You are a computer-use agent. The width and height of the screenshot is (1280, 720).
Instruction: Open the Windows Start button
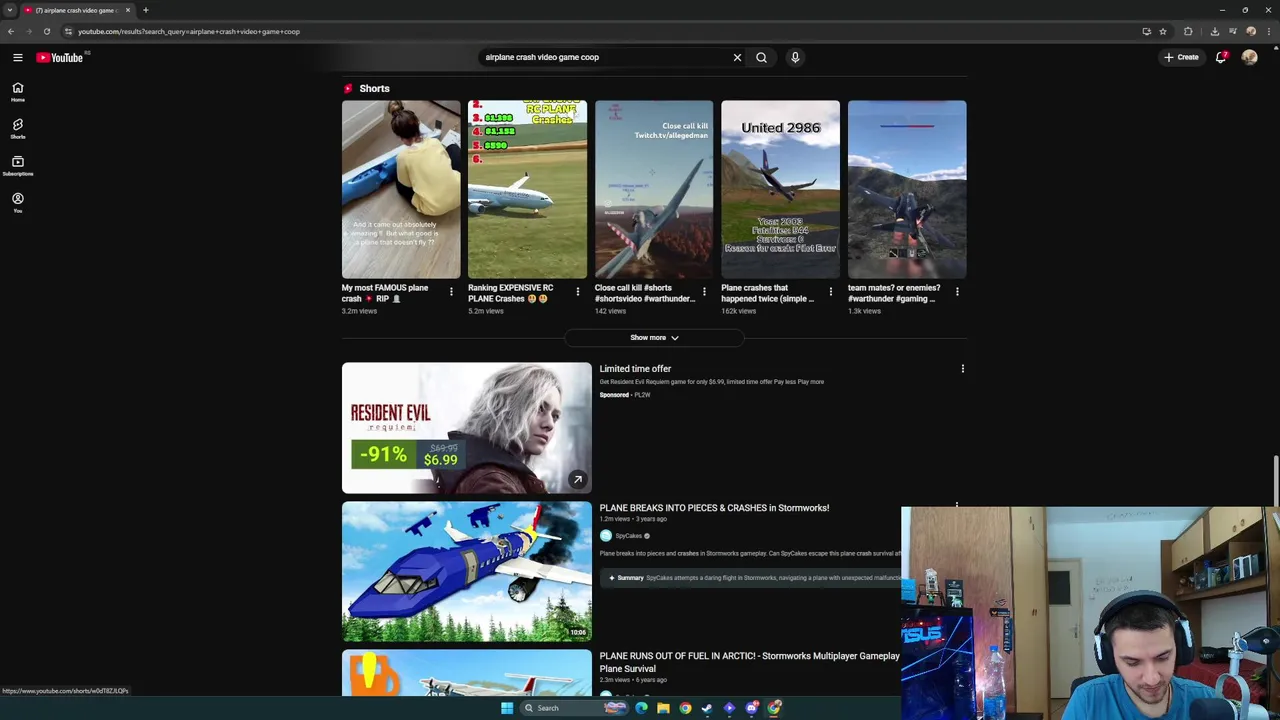[507, 708]
